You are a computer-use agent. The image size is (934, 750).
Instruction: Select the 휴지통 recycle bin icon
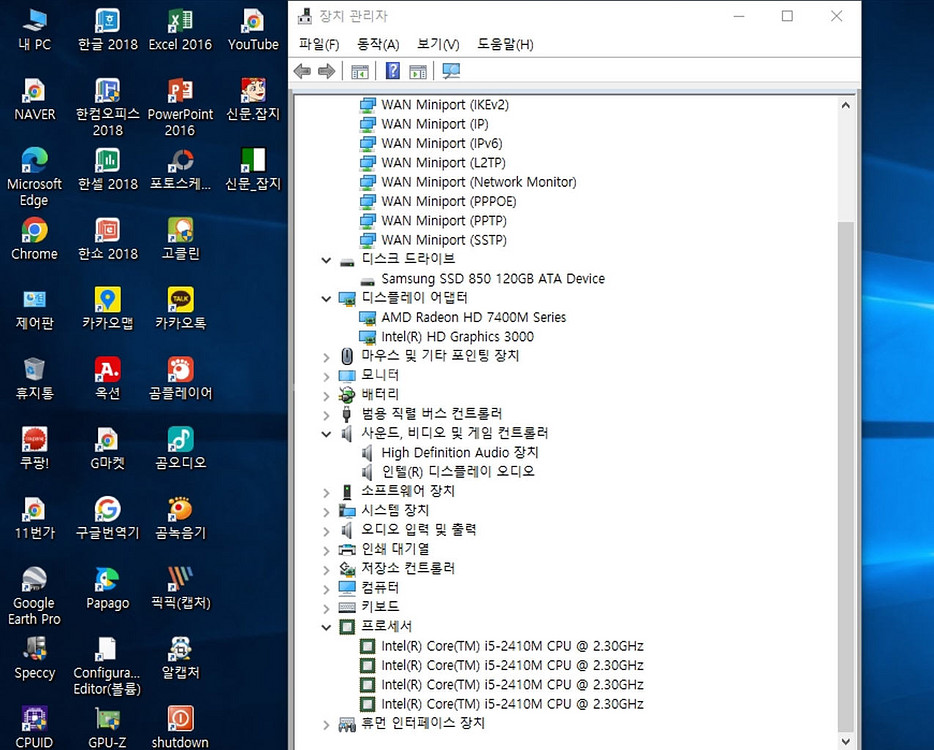tap(35, 379)
